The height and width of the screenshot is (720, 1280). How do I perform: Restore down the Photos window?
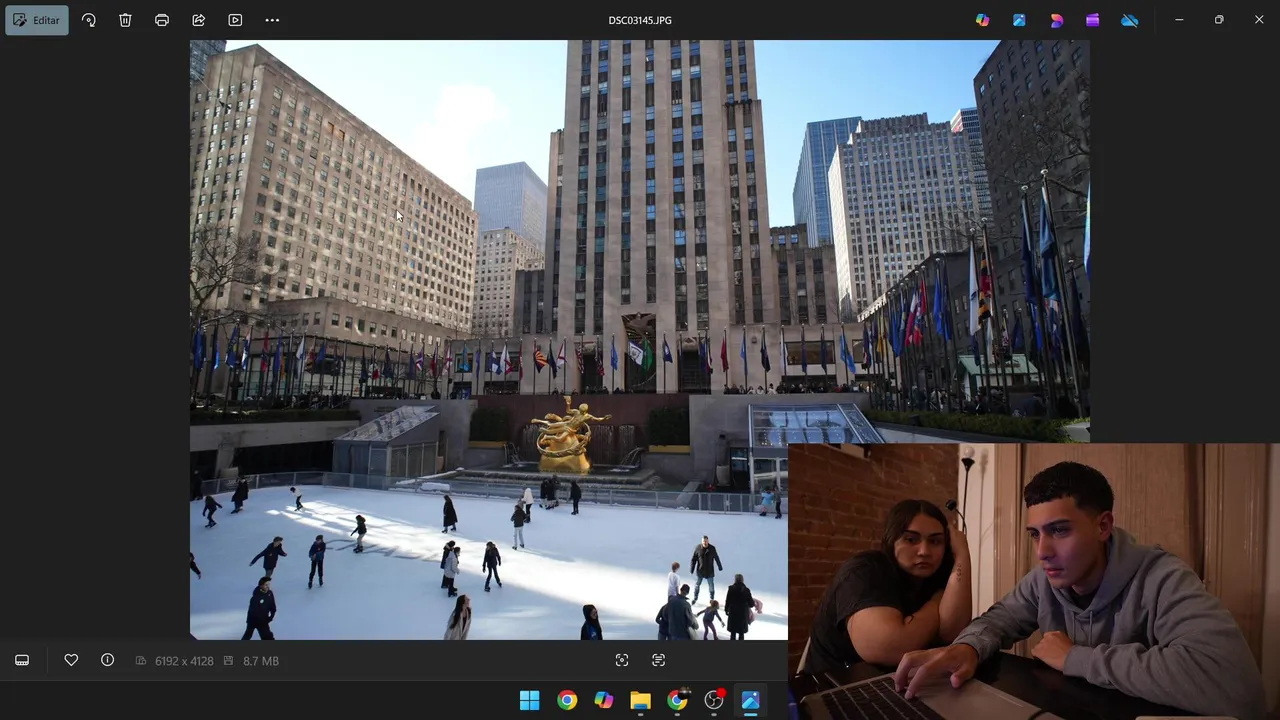coord(1219,20)
